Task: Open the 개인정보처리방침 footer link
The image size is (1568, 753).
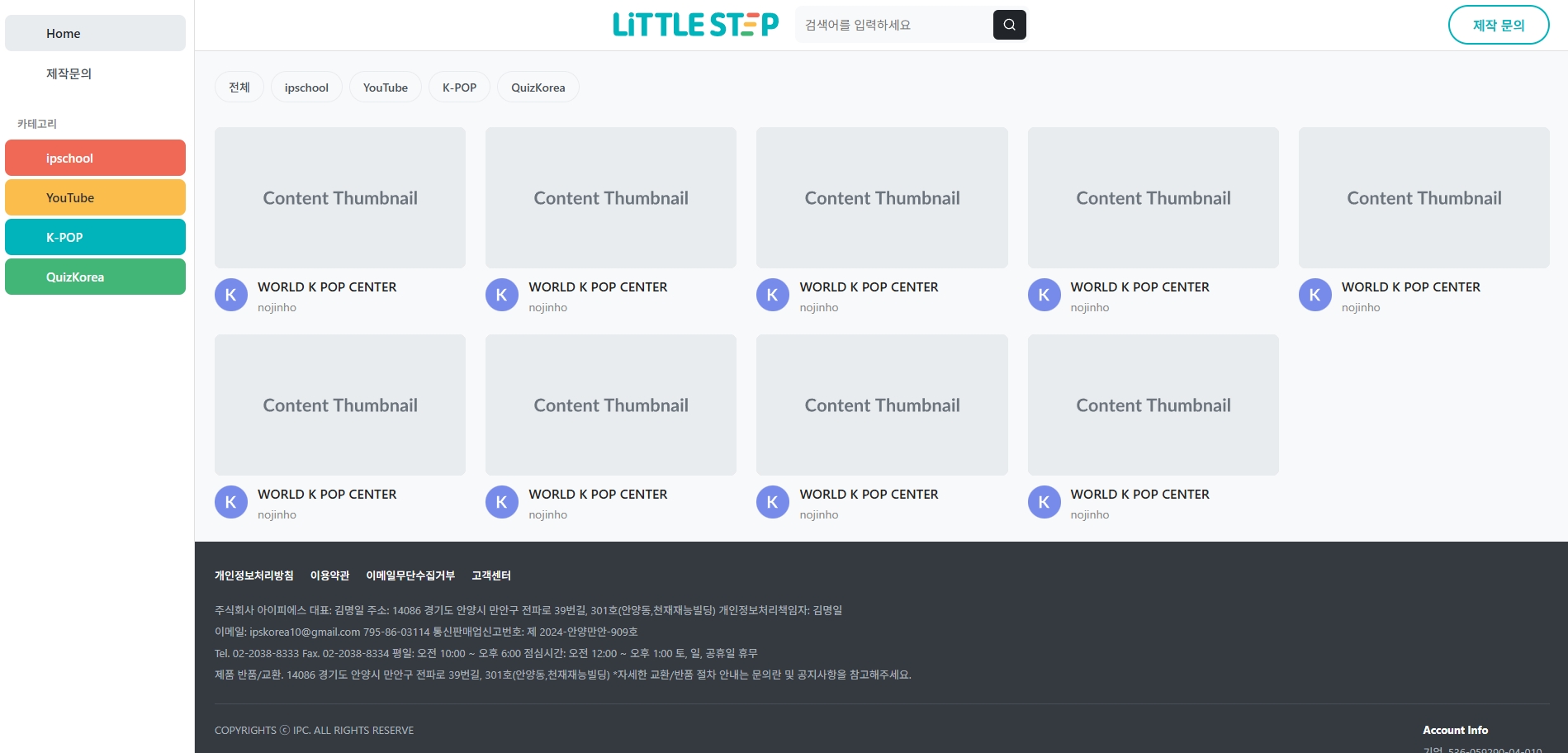Action: point(253,575)
